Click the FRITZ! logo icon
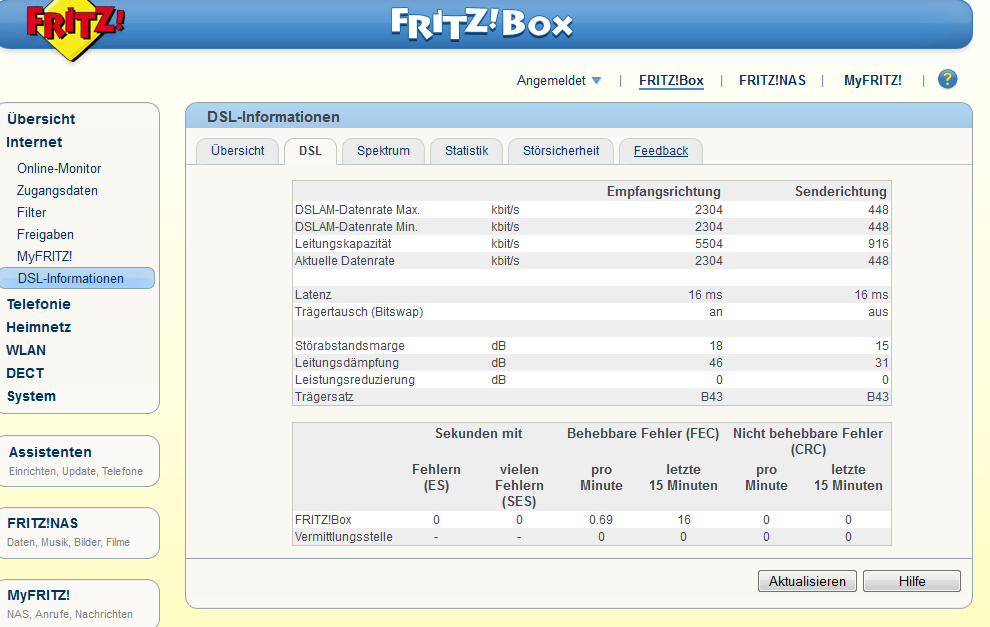Viewport: 990px width, 627px height. (75, 30)
